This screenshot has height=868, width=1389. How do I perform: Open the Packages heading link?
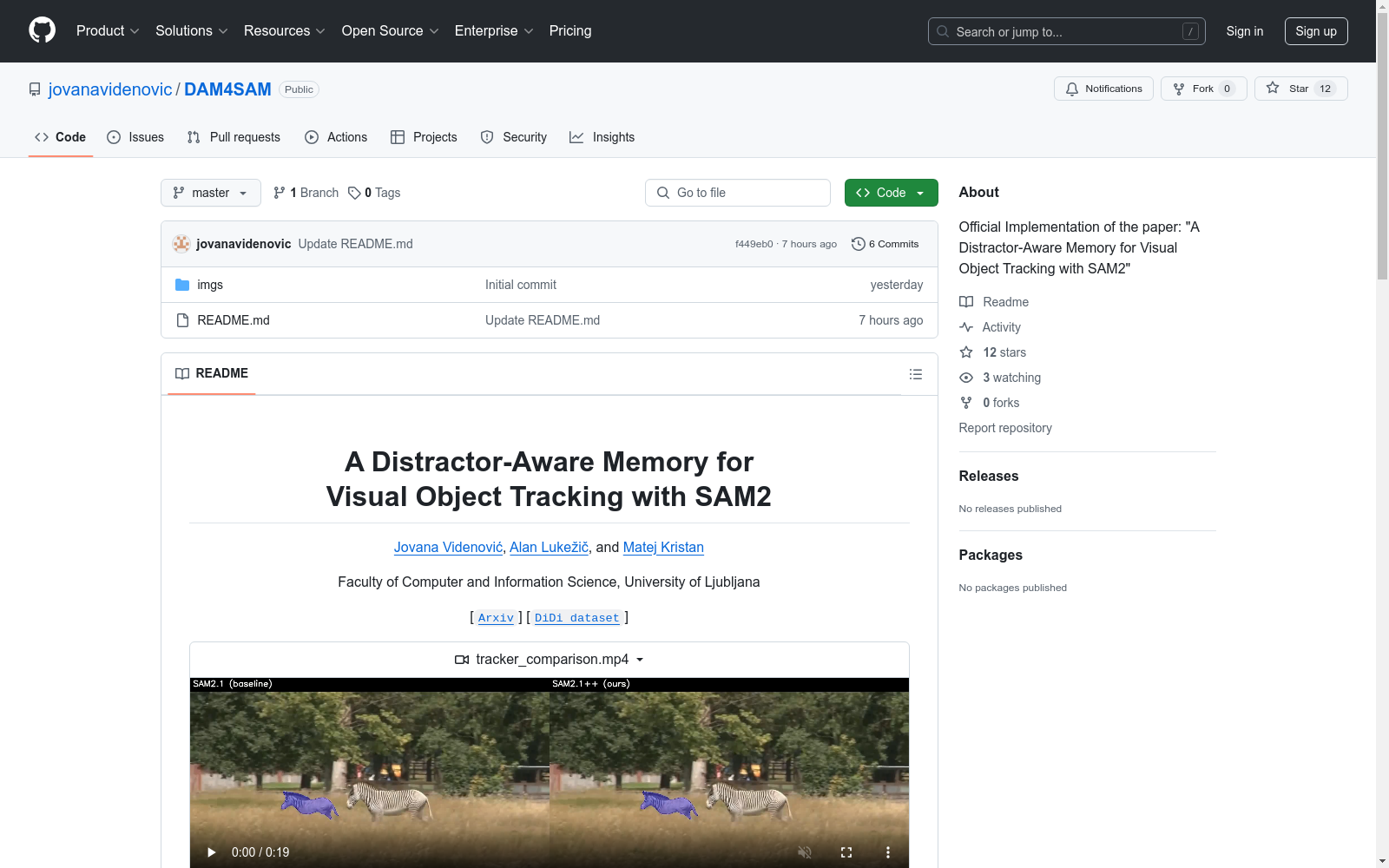coord(991,555)
